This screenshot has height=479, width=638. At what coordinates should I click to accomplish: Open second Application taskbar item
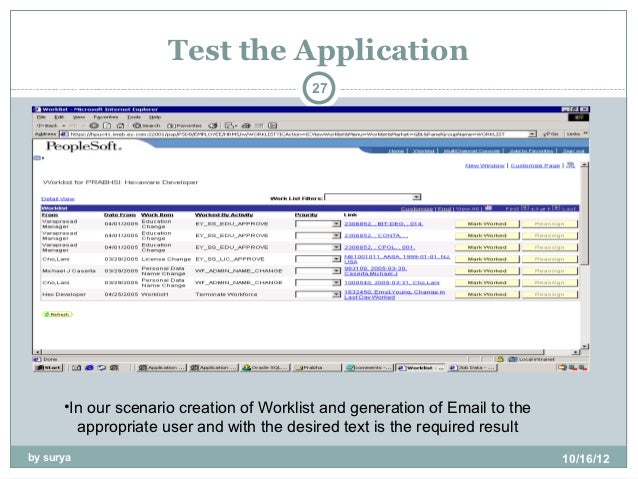(x=214, y=367)
